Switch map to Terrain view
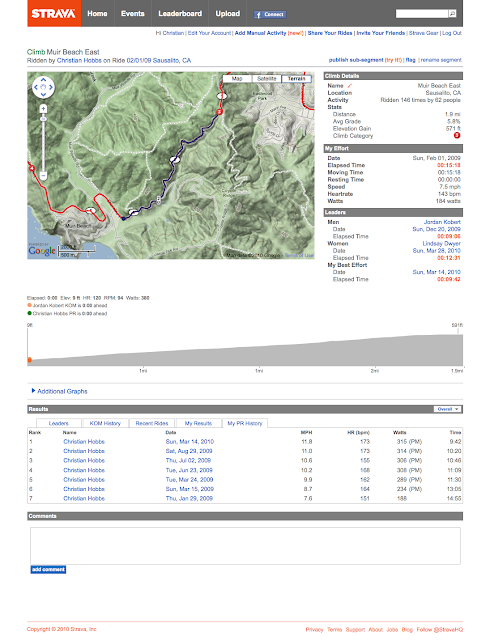Image resolution: width=490 pixels, height=640 pixels. click(x=296, y=78)
